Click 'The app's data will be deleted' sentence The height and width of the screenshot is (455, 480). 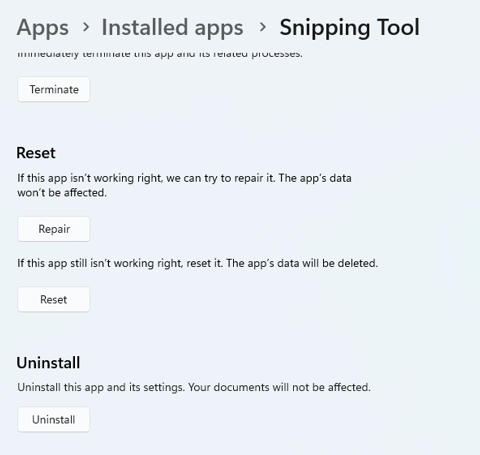tap(302, 263)
